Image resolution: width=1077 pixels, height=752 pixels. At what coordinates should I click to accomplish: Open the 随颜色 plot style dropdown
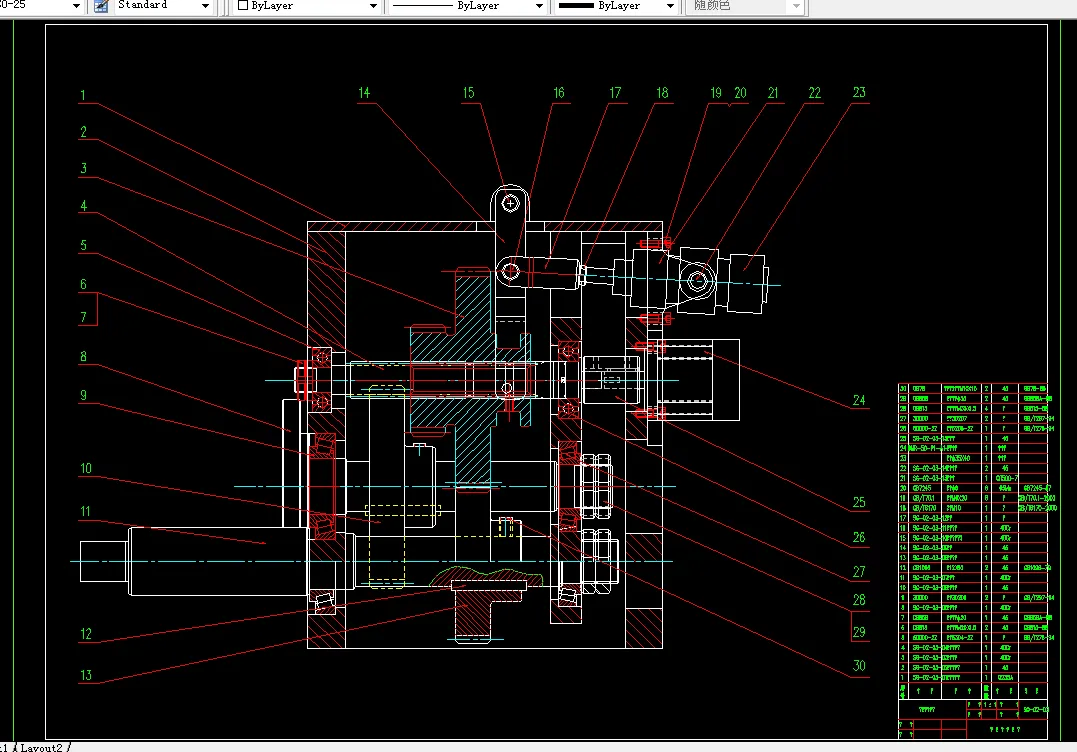pos(796,6)
